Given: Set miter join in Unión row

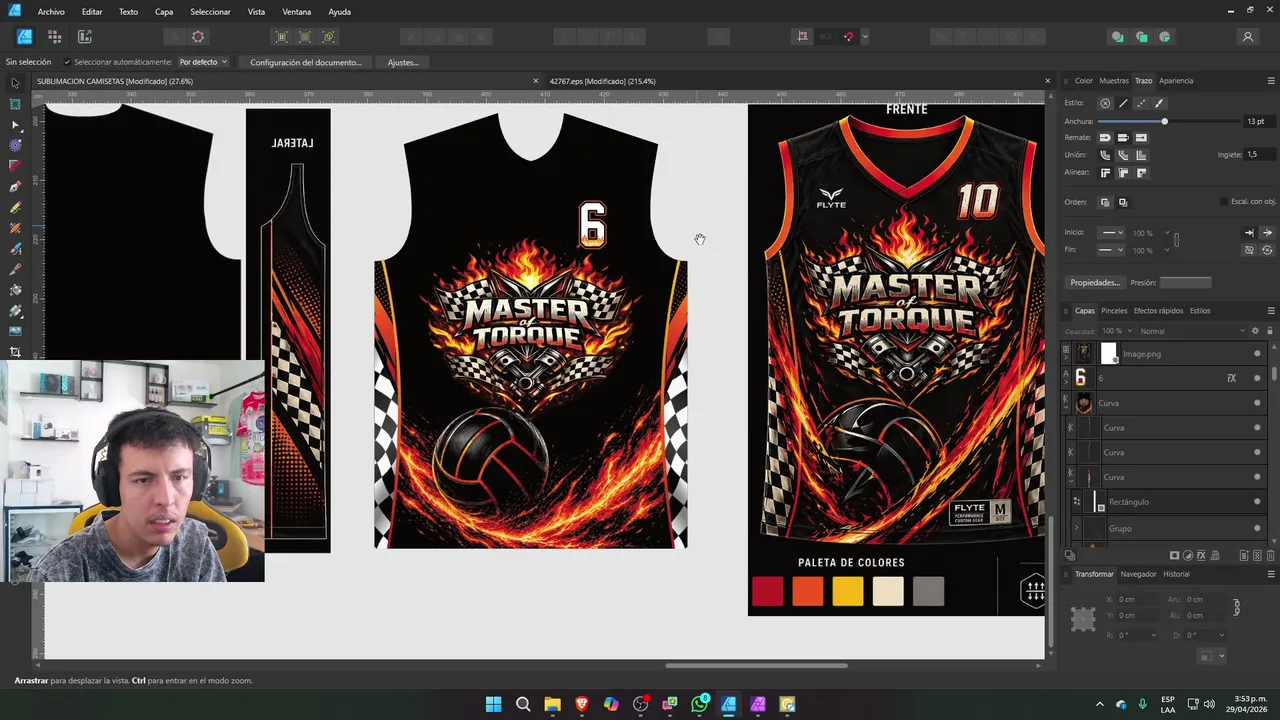Looking at the screenshot, I should click(x=1141, y=155).
